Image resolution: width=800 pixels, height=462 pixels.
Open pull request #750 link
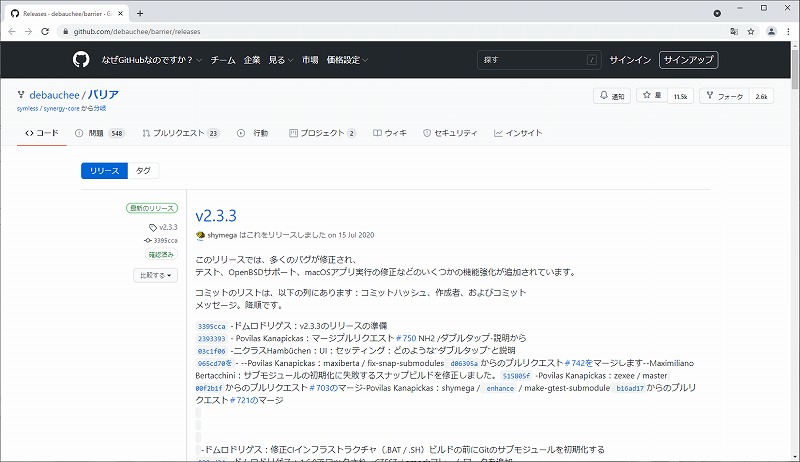pyautogui.click(x=406, y=338)
